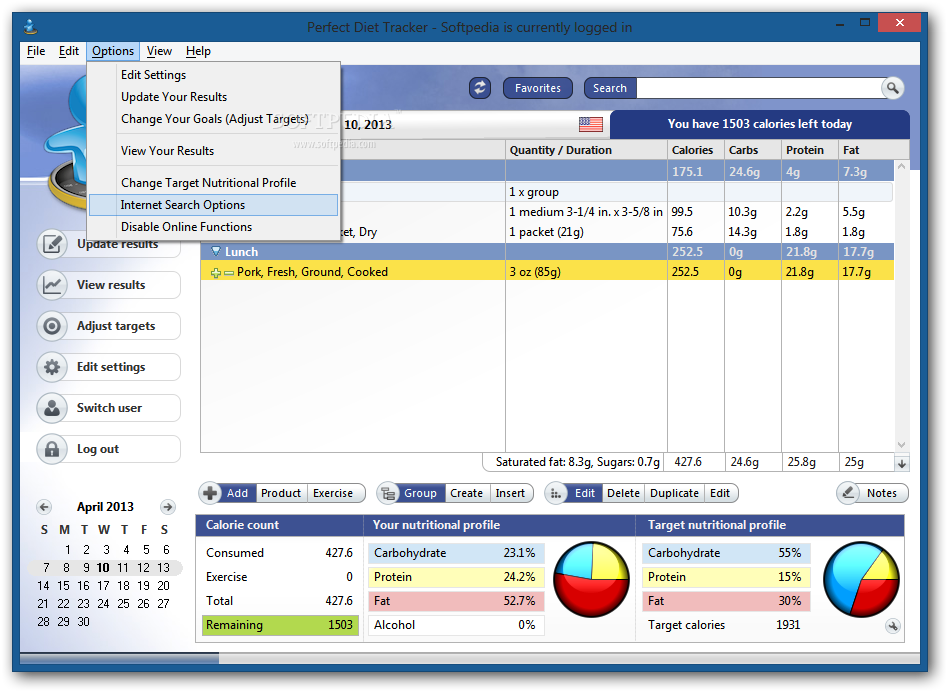The width and height of the screenshot is (948, 692).
Task: Select the Pork, Fresh, Ground, Cooked row
Action: pos(547,272)
